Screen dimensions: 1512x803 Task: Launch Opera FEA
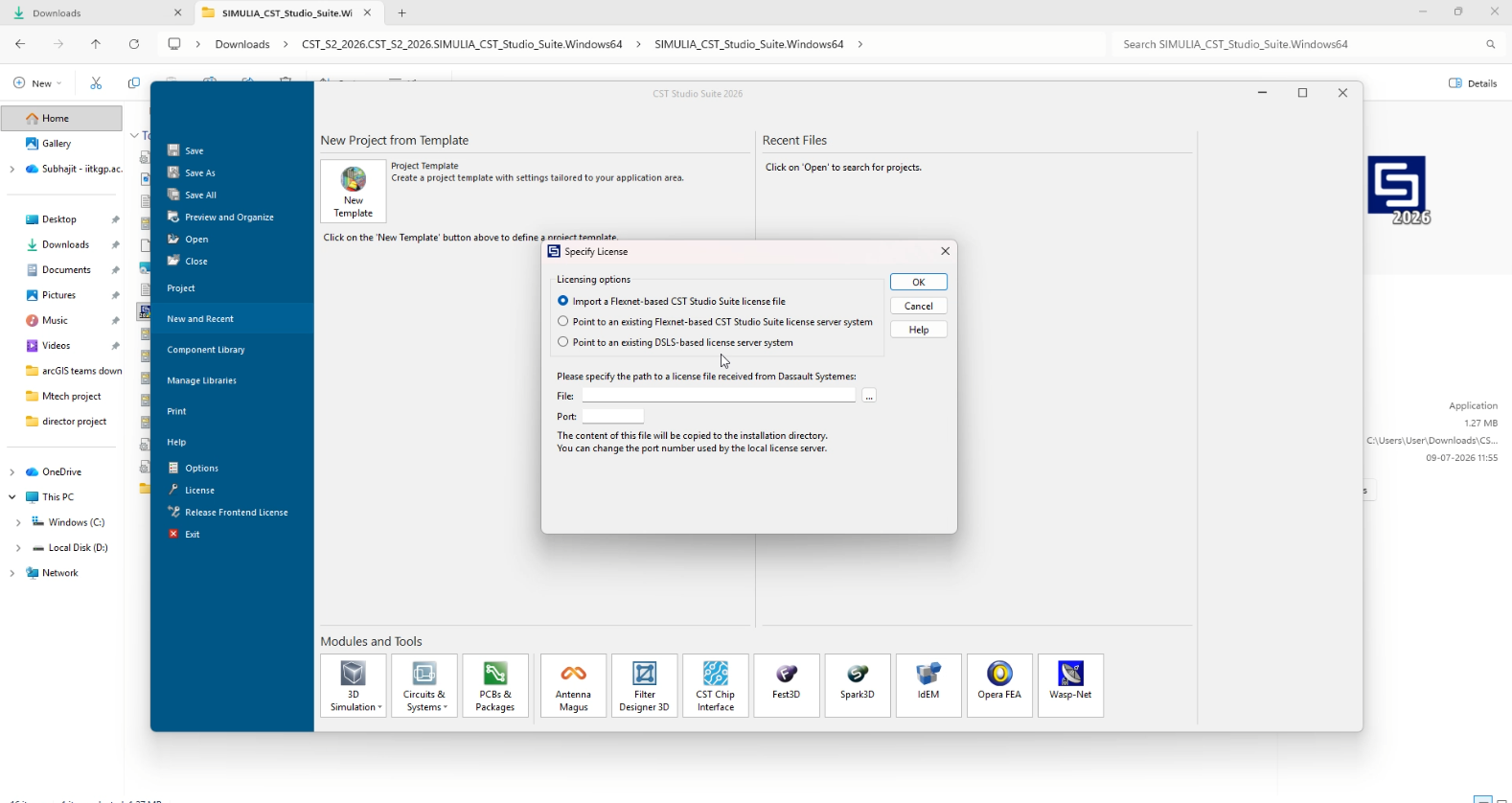click(x=999, y=685)
